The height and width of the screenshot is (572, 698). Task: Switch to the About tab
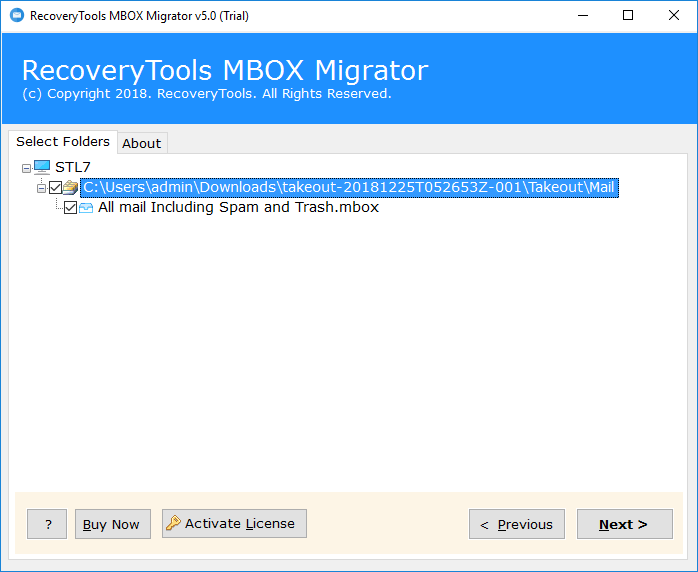142,143
